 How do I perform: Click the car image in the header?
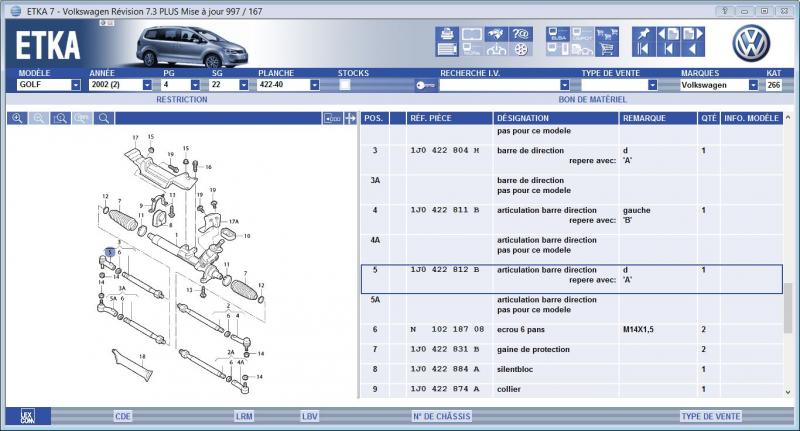coord(192,47)
